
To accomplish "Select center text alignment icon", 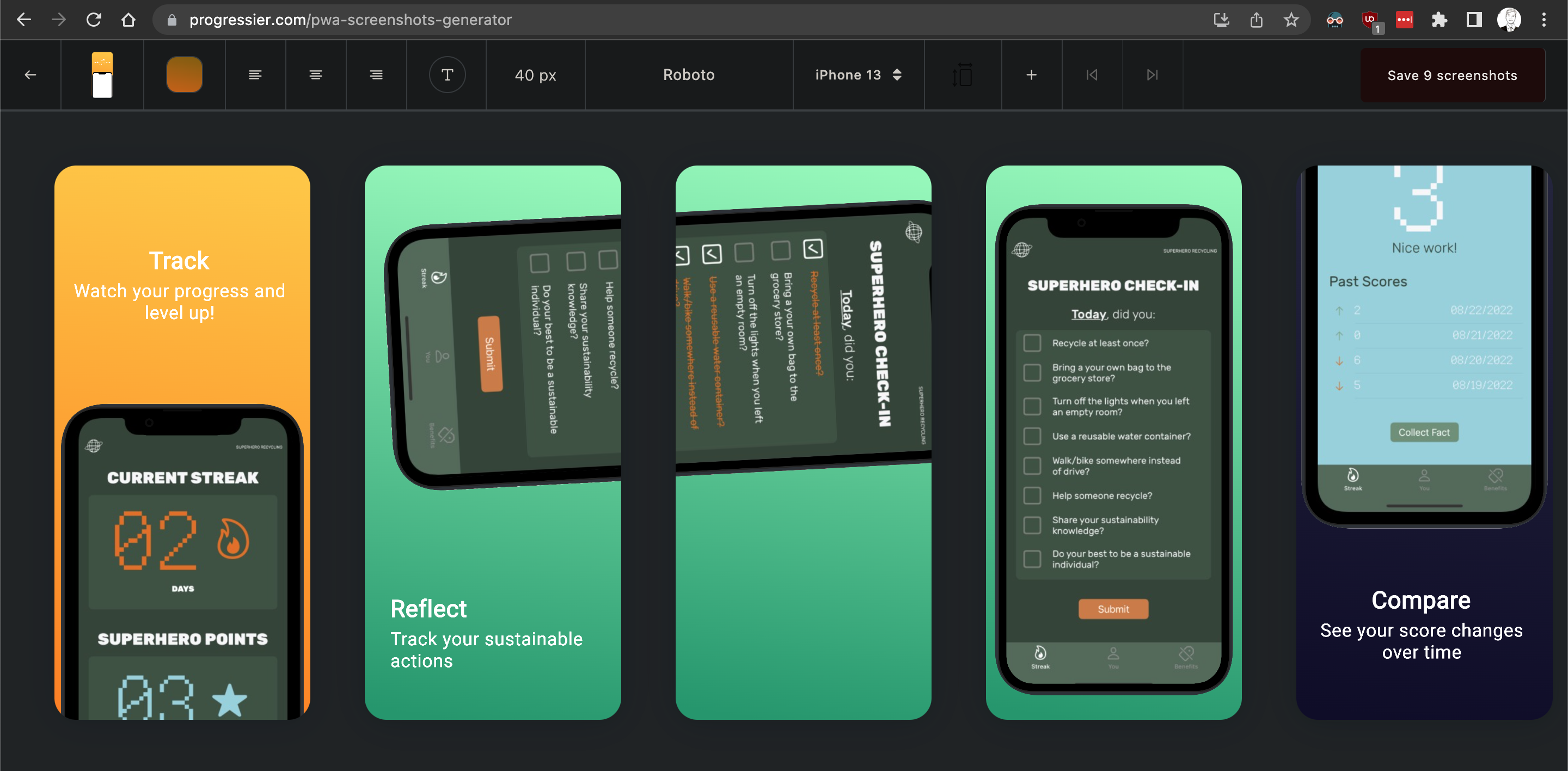I will (x=315, y=75).
